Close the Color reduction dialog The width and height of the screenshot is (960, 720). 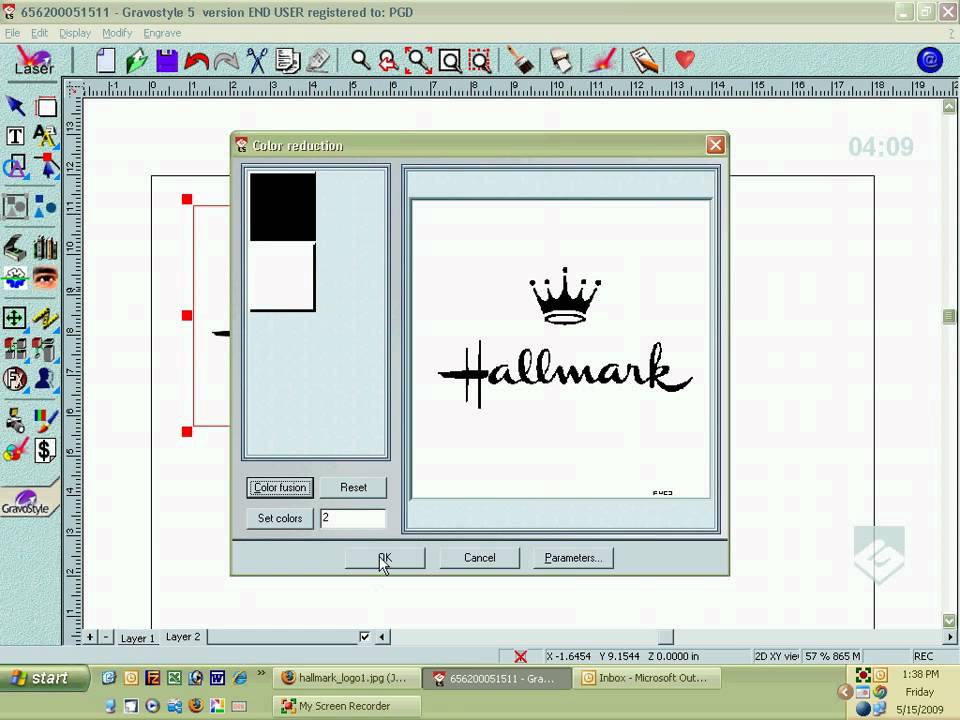coord(715,145)
